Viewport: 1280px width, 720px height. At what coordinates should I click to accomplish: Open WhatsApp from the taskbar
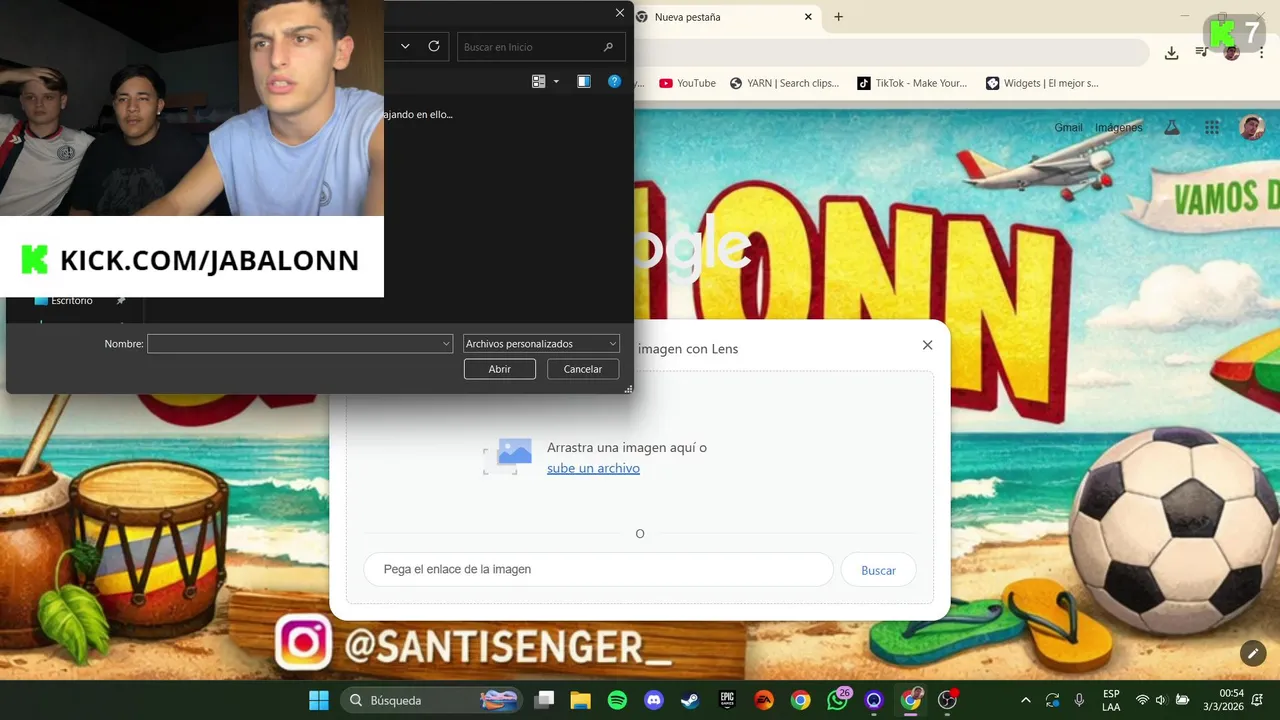click(838, 700)
